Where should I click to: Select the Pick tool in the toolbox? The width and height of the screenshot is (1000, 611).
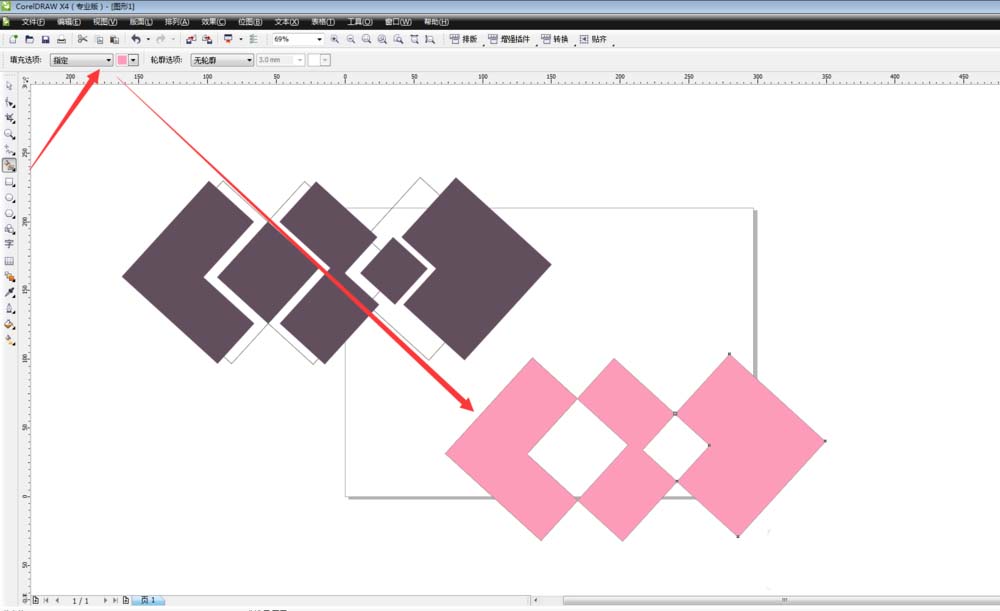tap(9, 85)
